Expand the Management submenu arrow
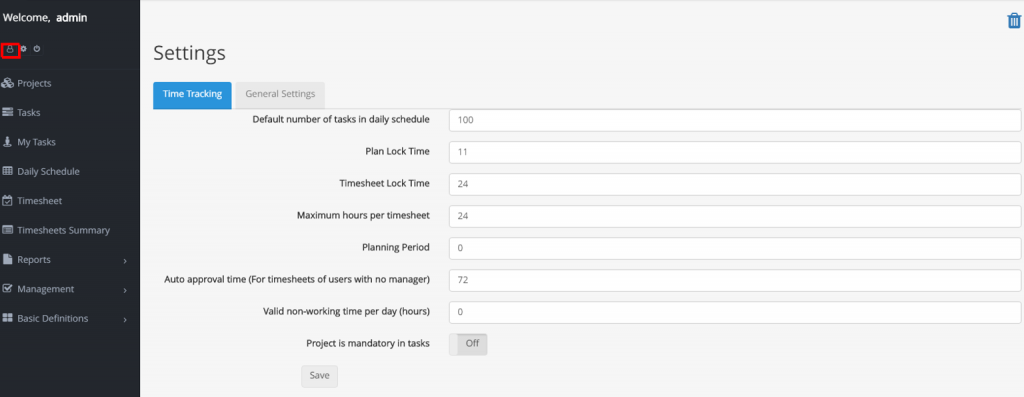The image size is (1024, 397). [125, 290]
